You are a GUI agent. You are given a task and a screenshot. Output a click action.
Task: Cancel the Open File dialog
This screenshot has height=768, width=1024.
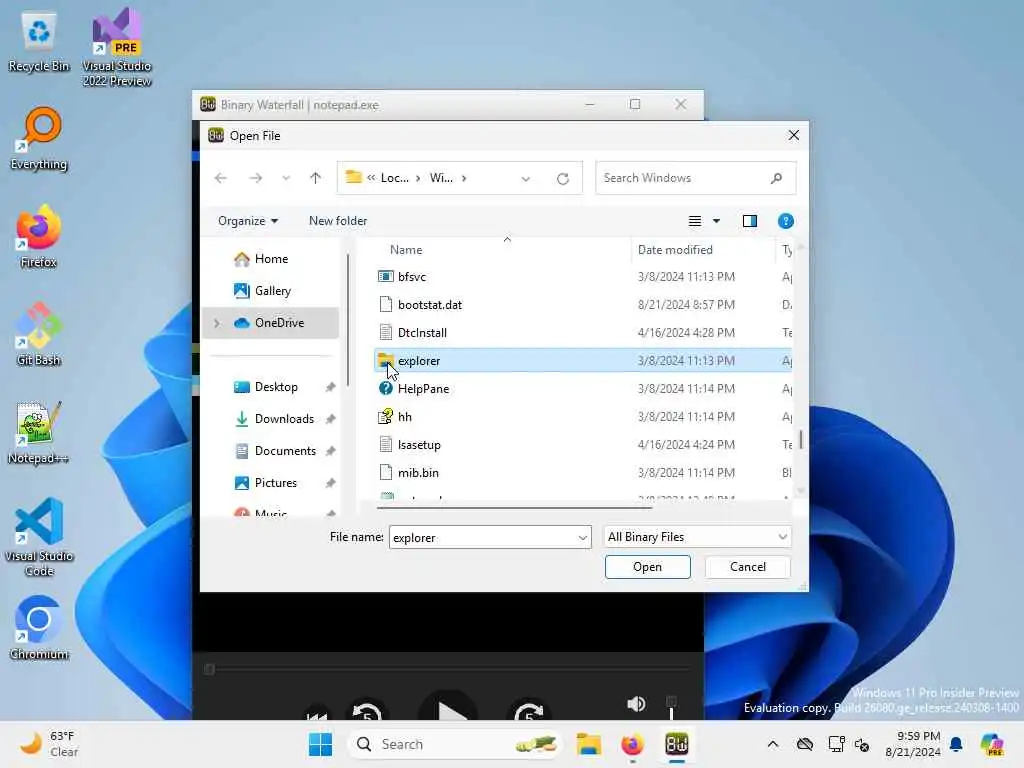click(748, 567)
